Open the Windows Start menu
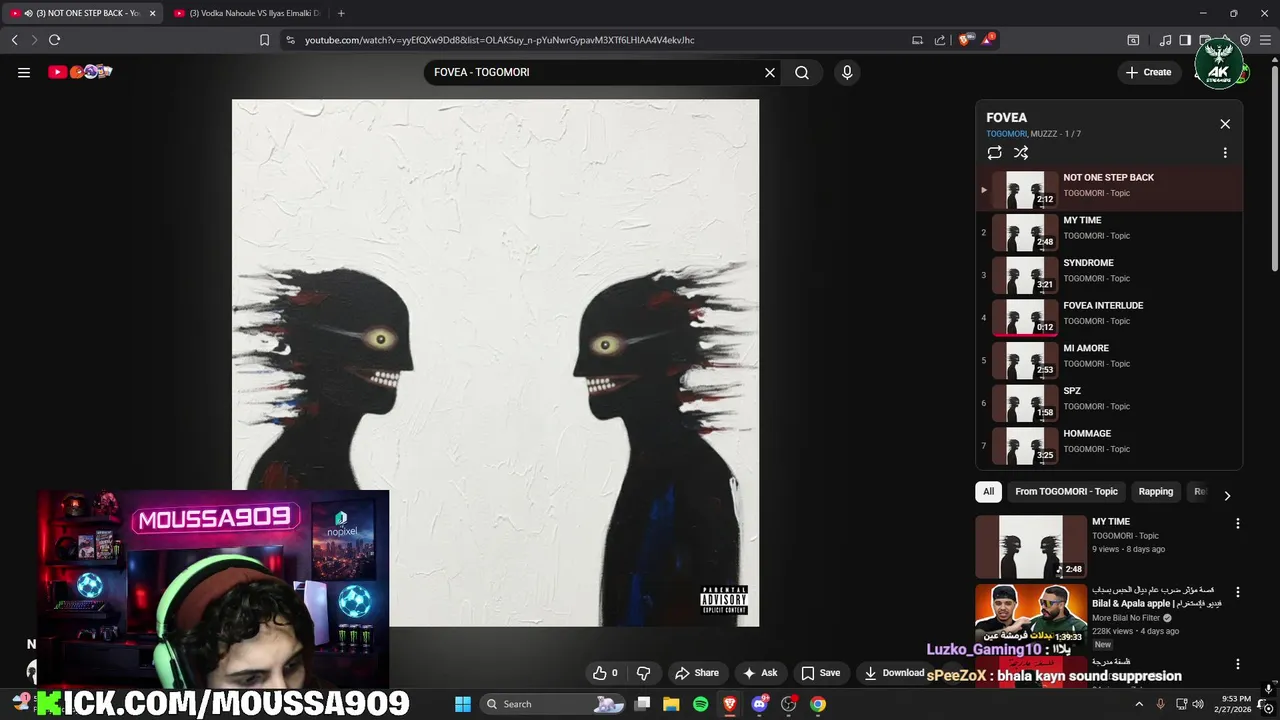 coord(463,704)
